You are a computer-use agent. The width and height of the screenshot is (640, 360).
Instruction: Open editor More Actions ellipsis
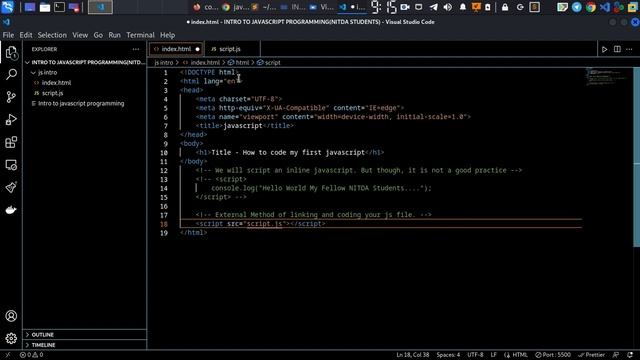coord(629,49)
